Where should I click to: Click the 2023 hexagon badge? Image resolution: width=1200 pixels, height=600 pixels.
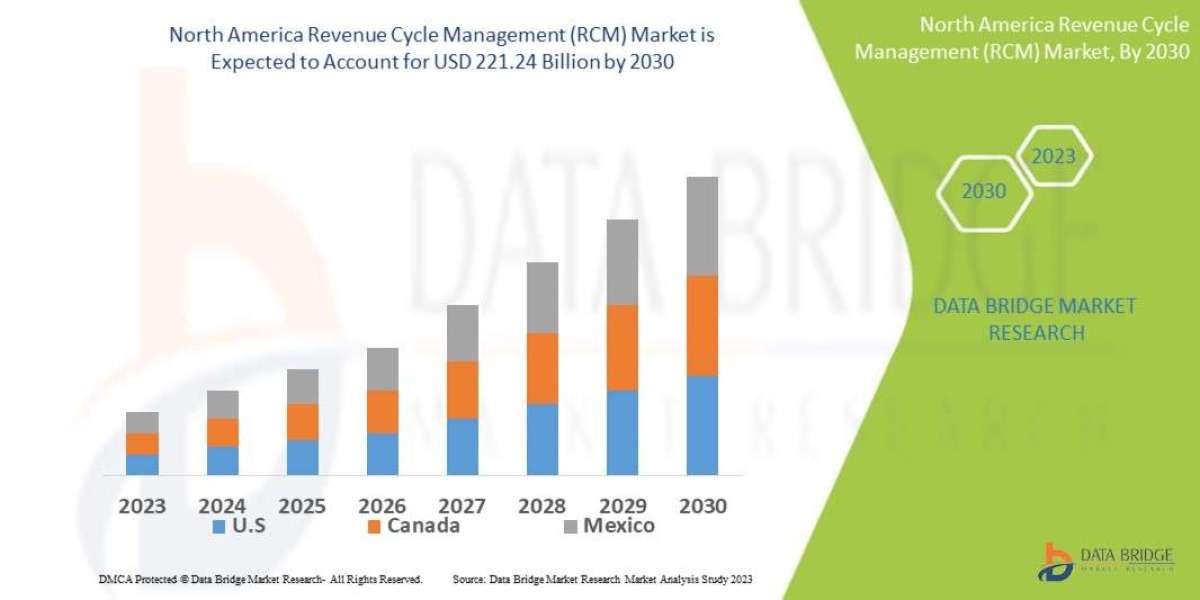pyautogui.click(x=1053, y=157)
